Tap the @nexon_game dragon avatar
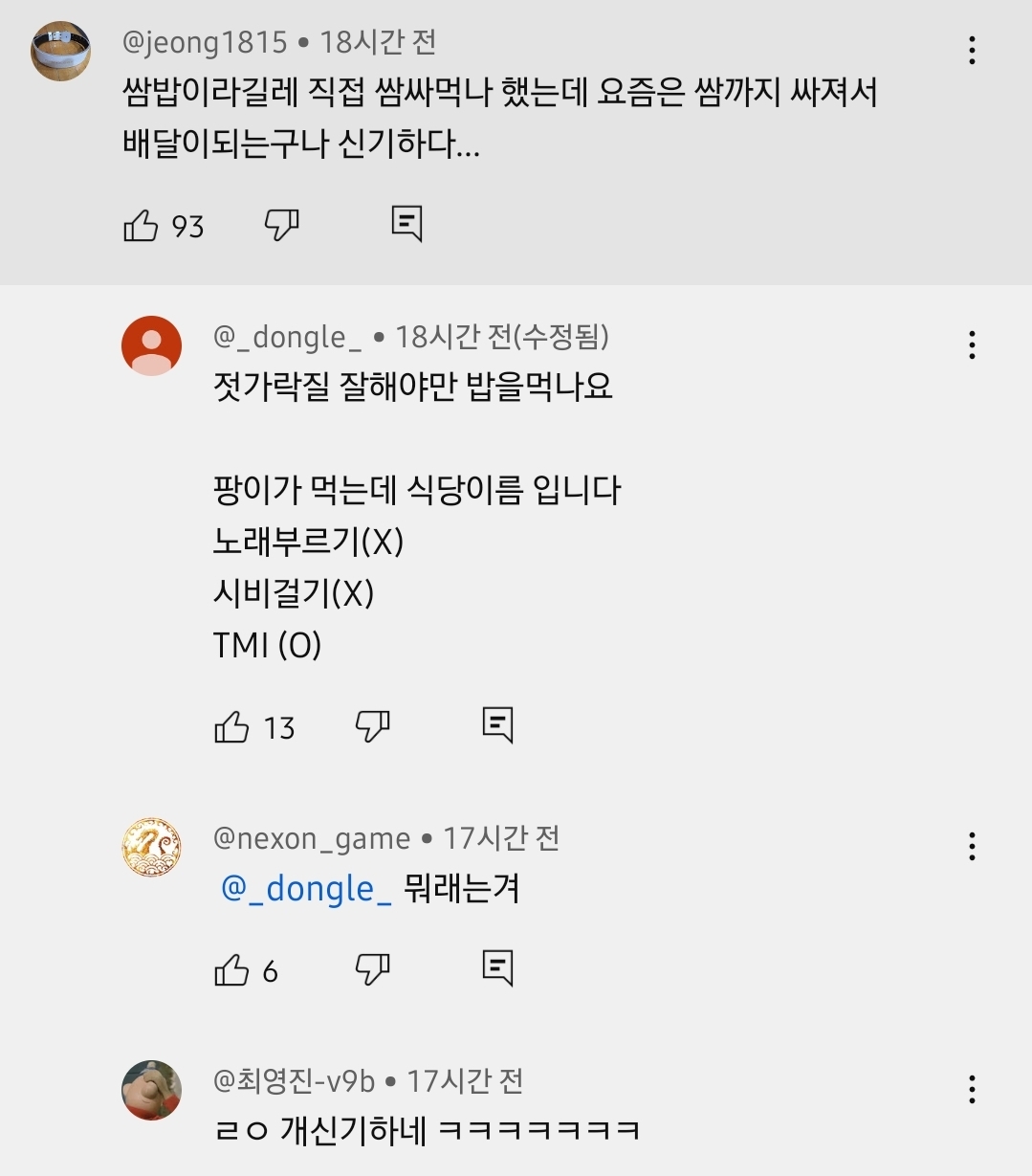This screenshot has width=1032, height=1176. click(x=151, y=847)
